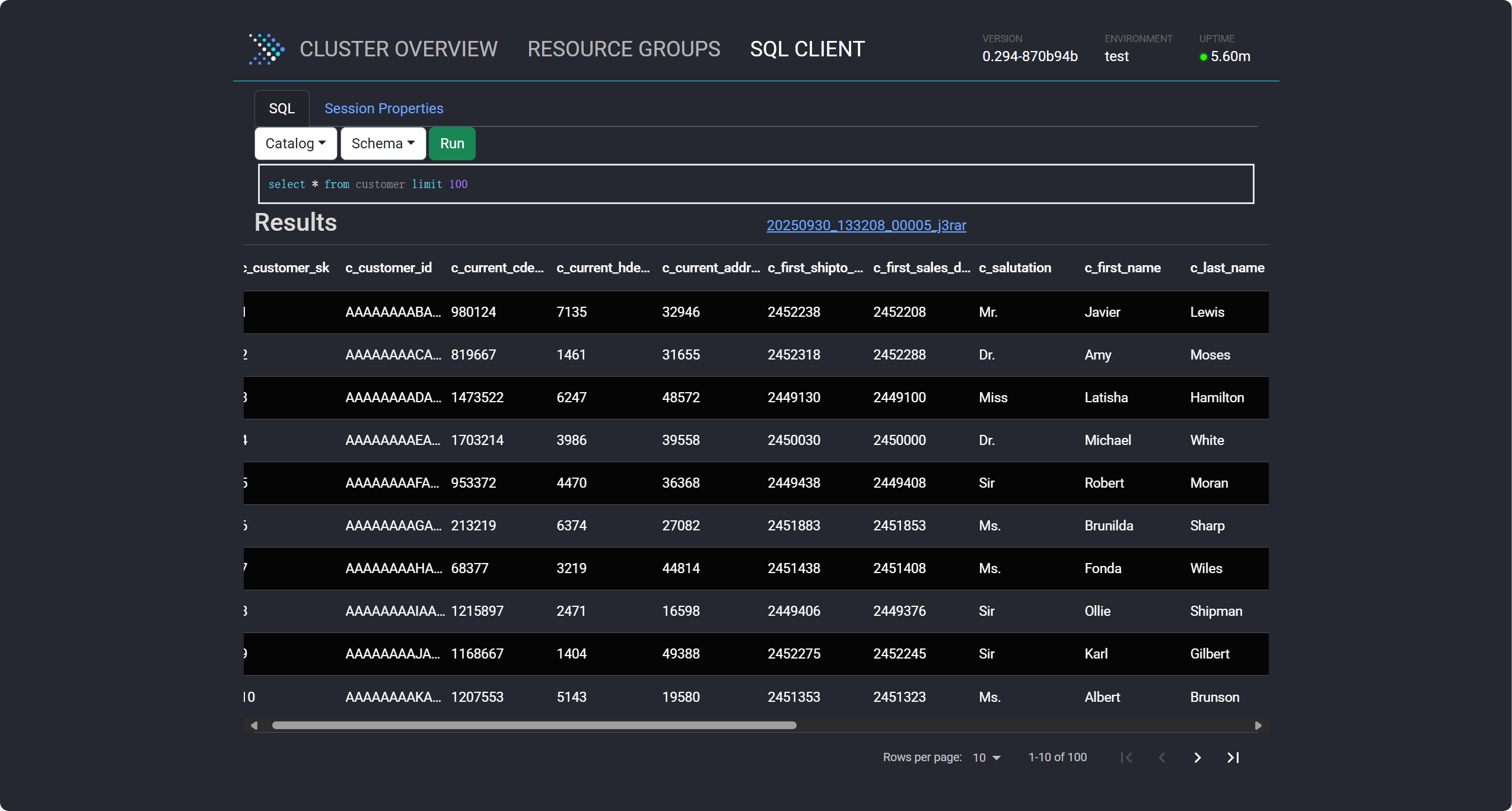Open the Catalog dropdown
Image resolution: width=1512 pixels, height=811 pixels.
pos(295,144)
